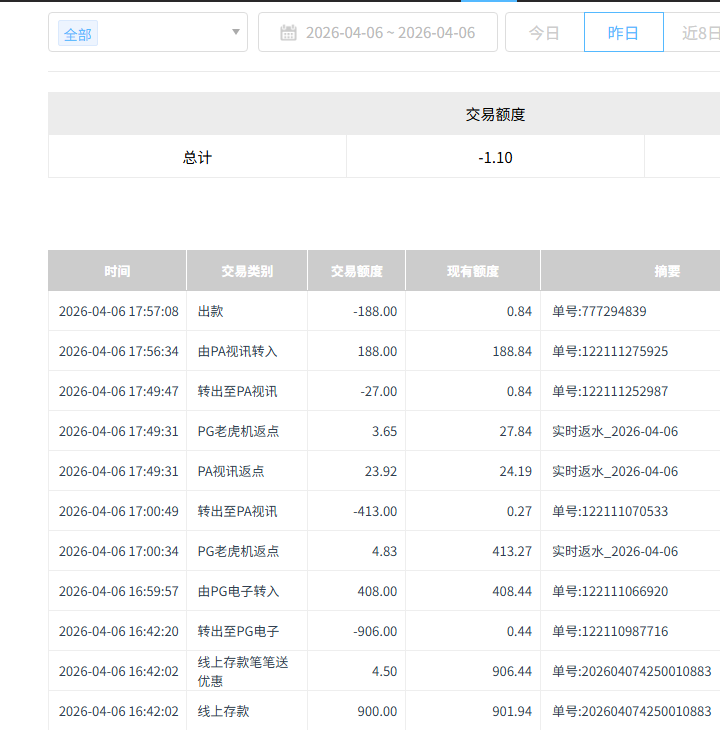Click the -1.10 total amount value
This screenshot has height=730, width=720.
(495, 158)
